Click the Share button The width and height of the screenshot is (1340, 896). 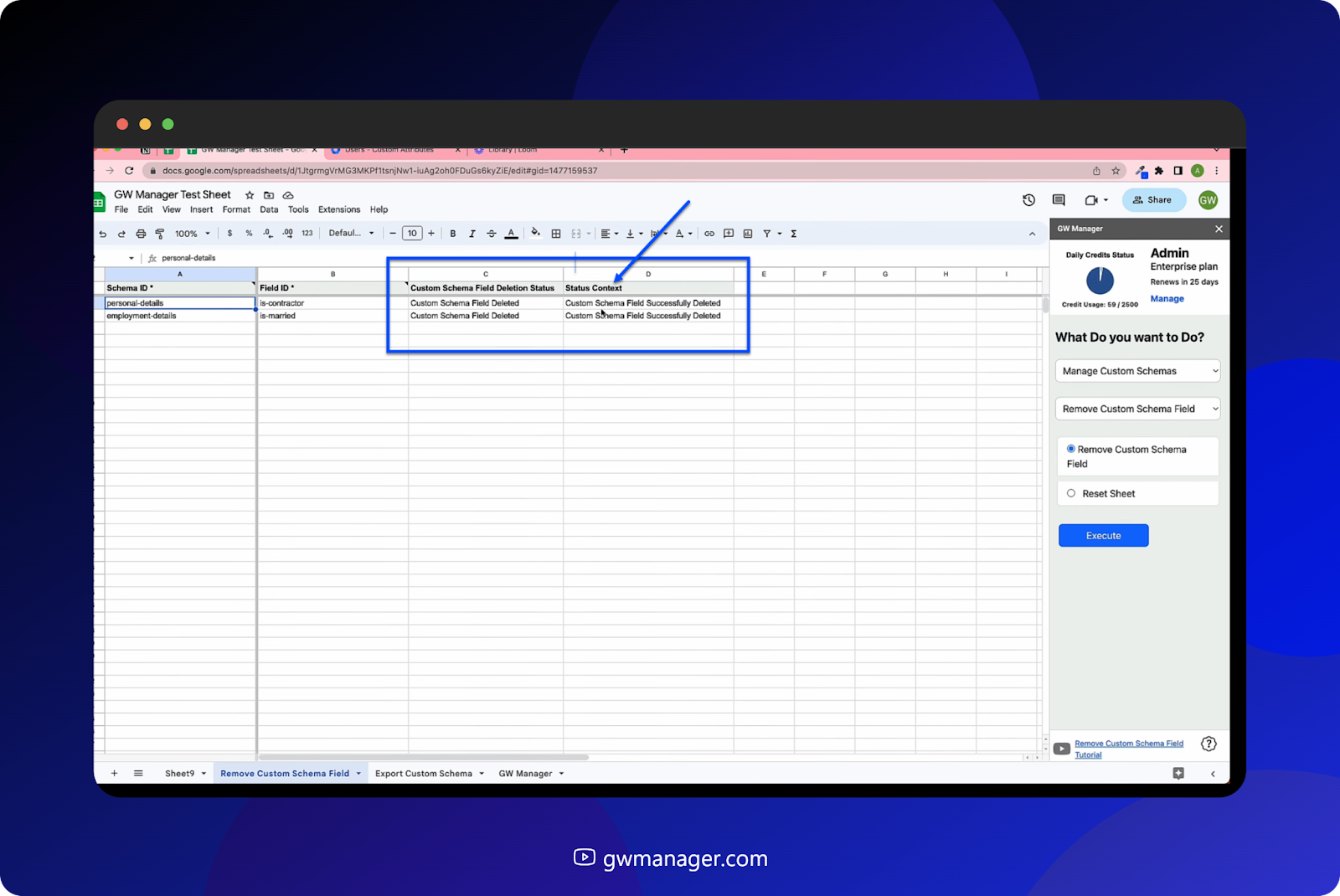1153,200
